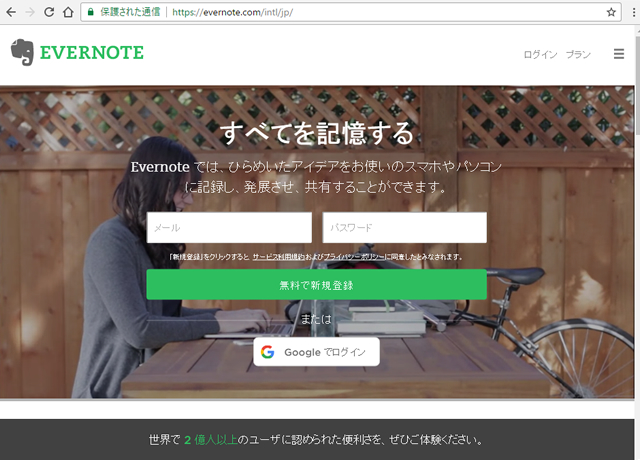Open the サービス利用規約 link

[278, 257]
